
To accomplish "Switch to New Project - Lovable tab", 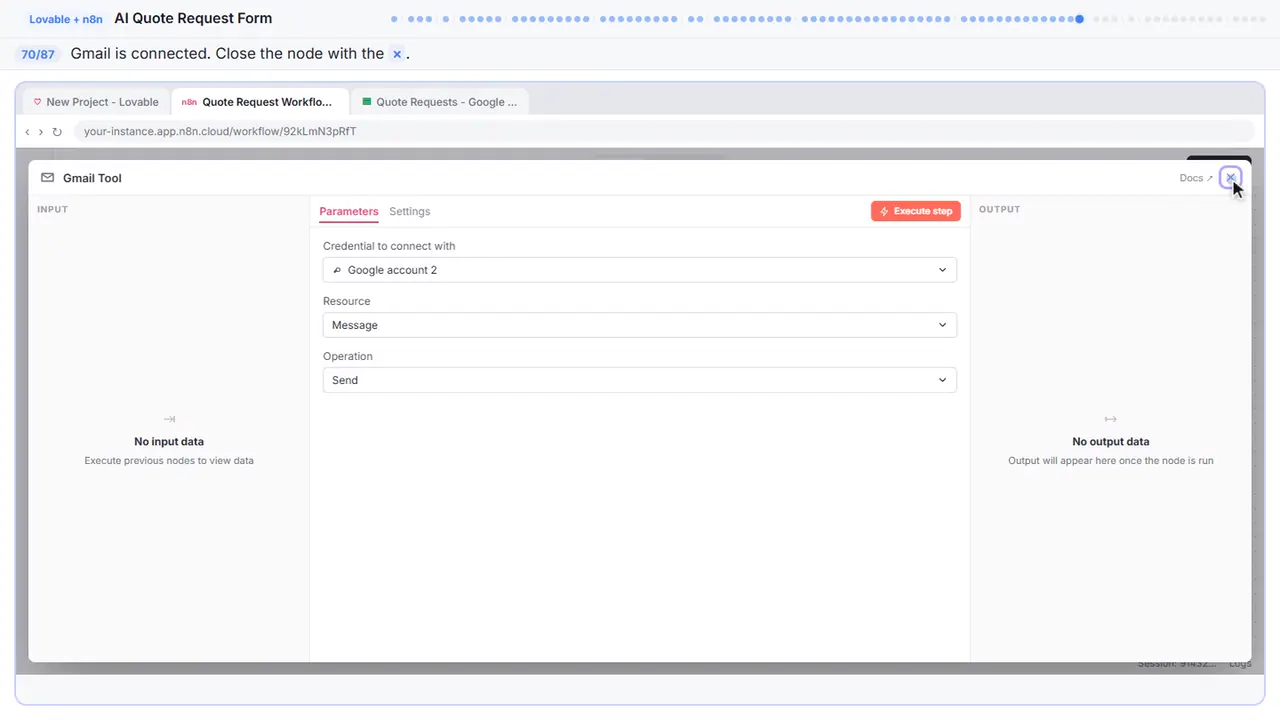I will point(96,102).
